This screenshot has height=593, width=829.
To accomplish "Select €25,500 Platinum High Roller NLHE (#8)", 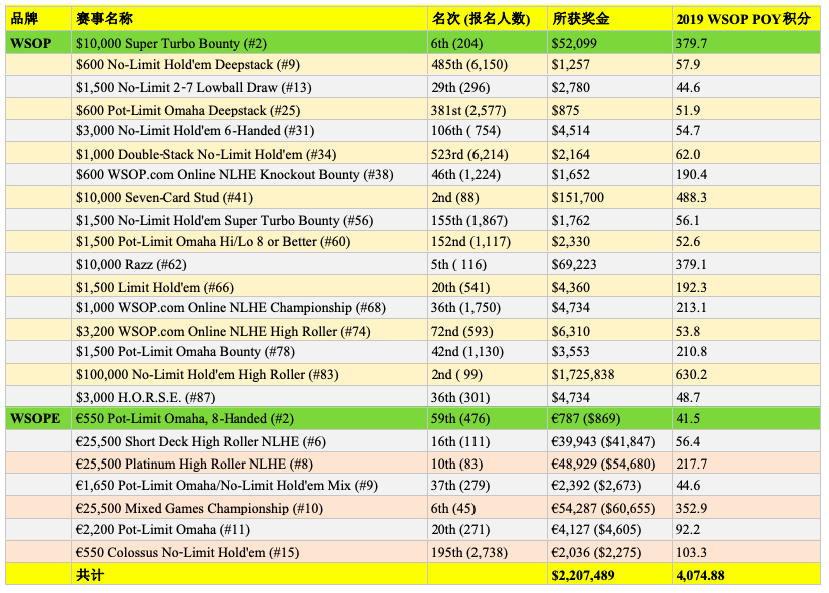I will [x=249, y=464].
